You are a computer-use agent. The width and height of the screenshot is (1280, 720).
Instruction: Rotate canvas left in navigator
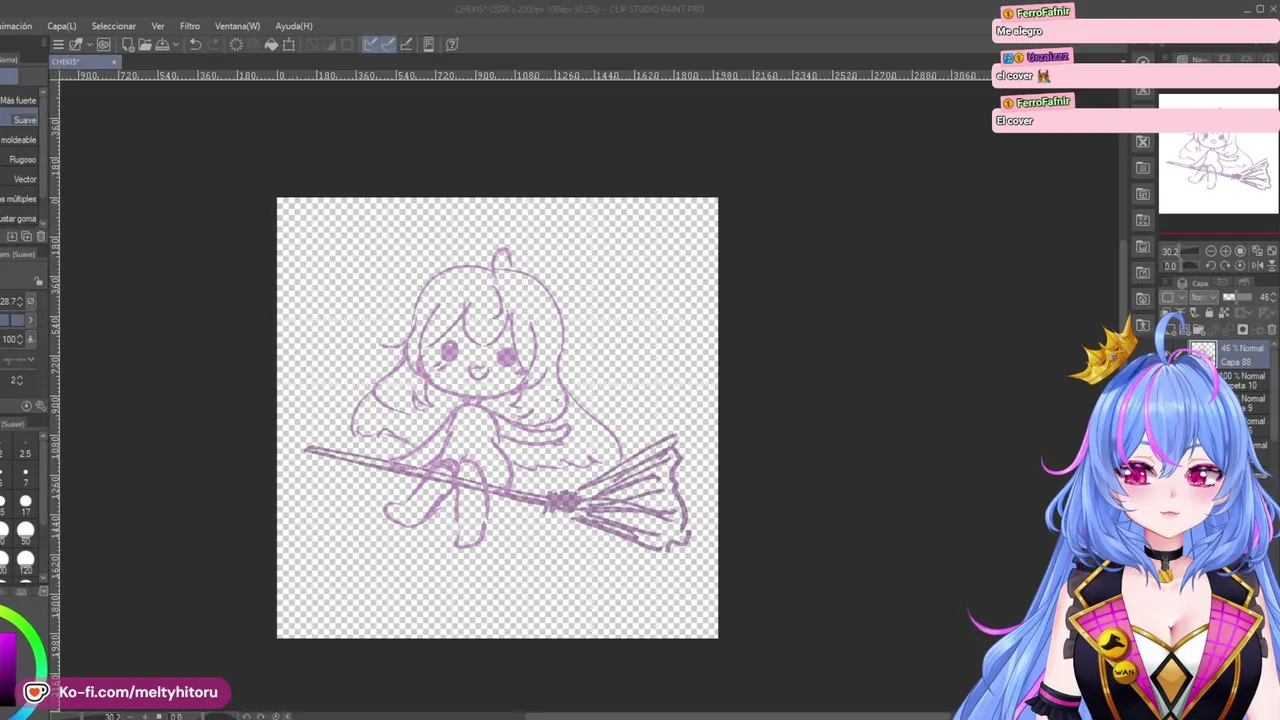(x=1211, y=265)
